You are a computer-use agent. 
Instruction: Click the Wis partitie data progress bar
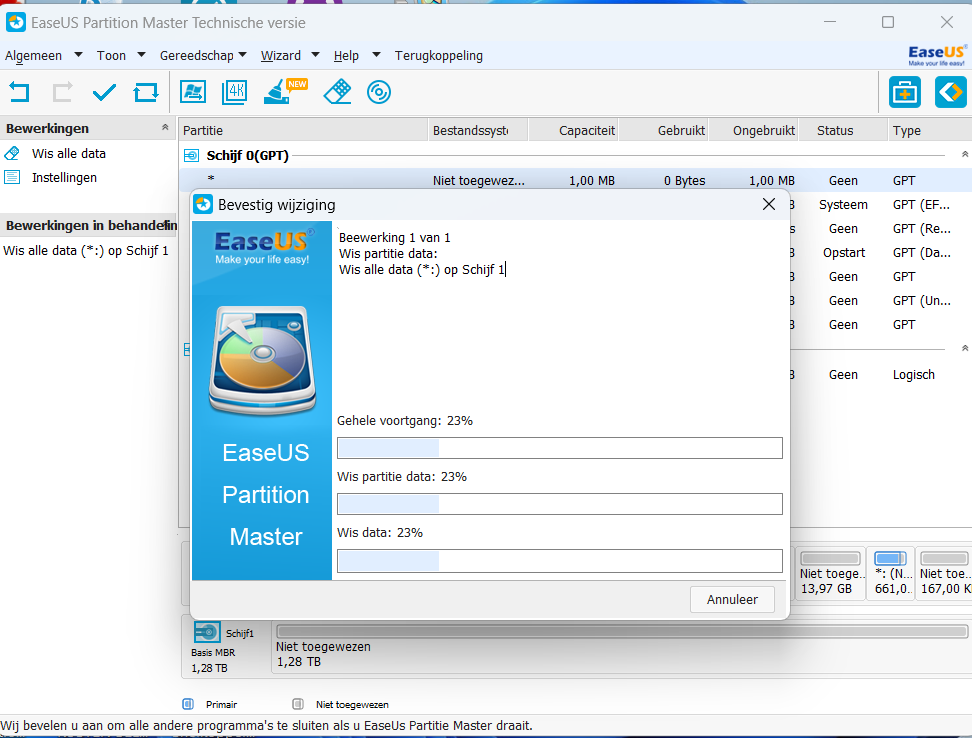pyautogui.click(x=560, y=504)
